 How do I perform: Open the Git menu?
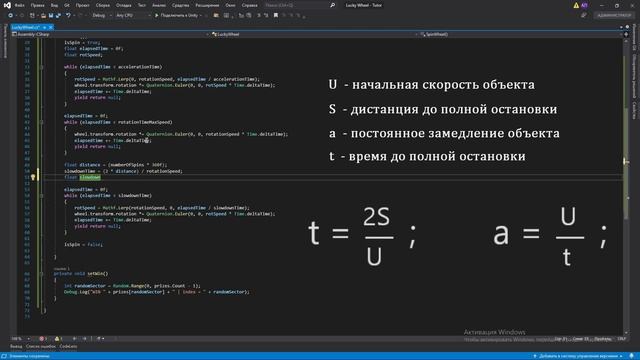point(67,5)
